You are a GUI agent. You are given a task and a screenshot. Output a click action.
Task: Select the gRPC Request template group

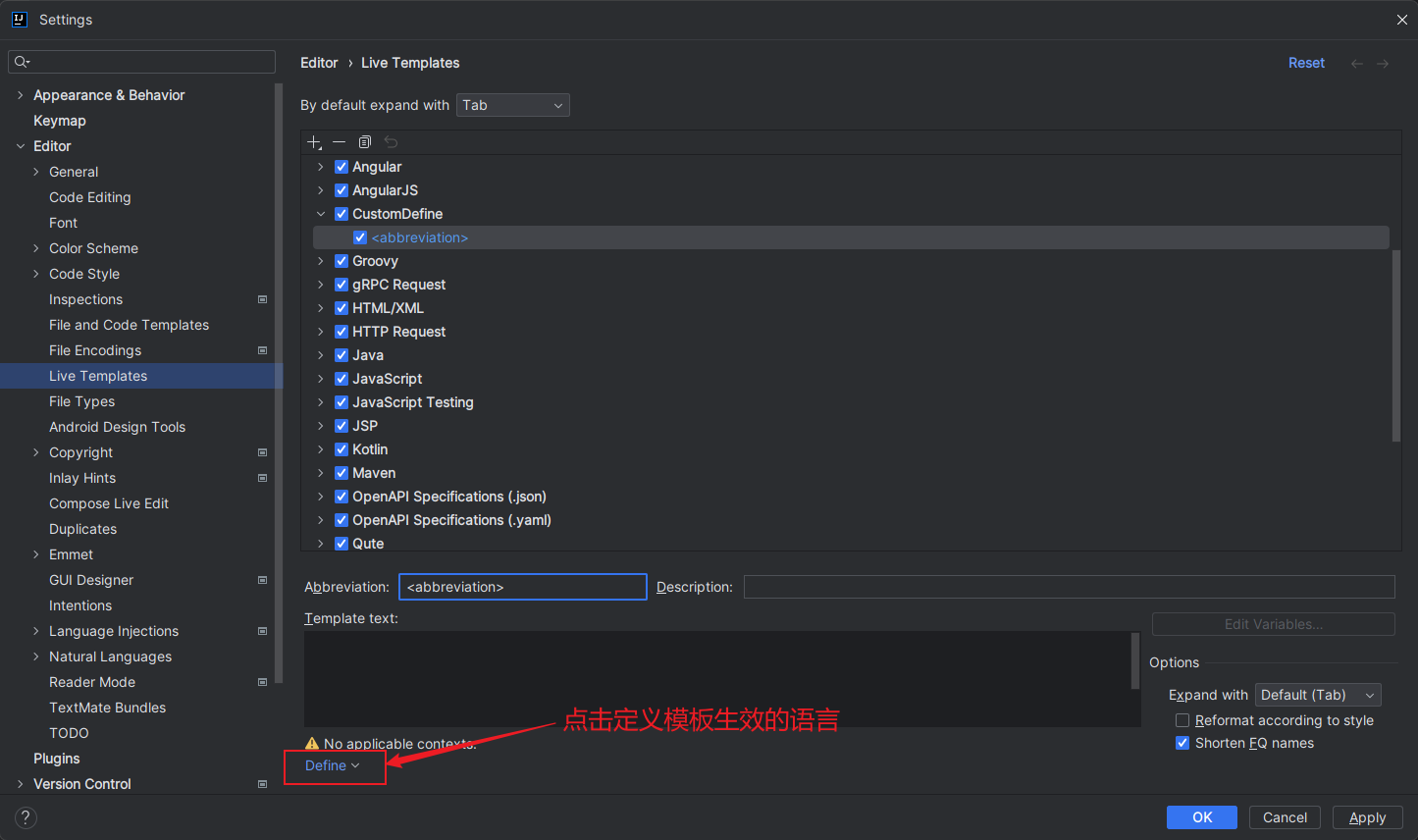point(398,285)
